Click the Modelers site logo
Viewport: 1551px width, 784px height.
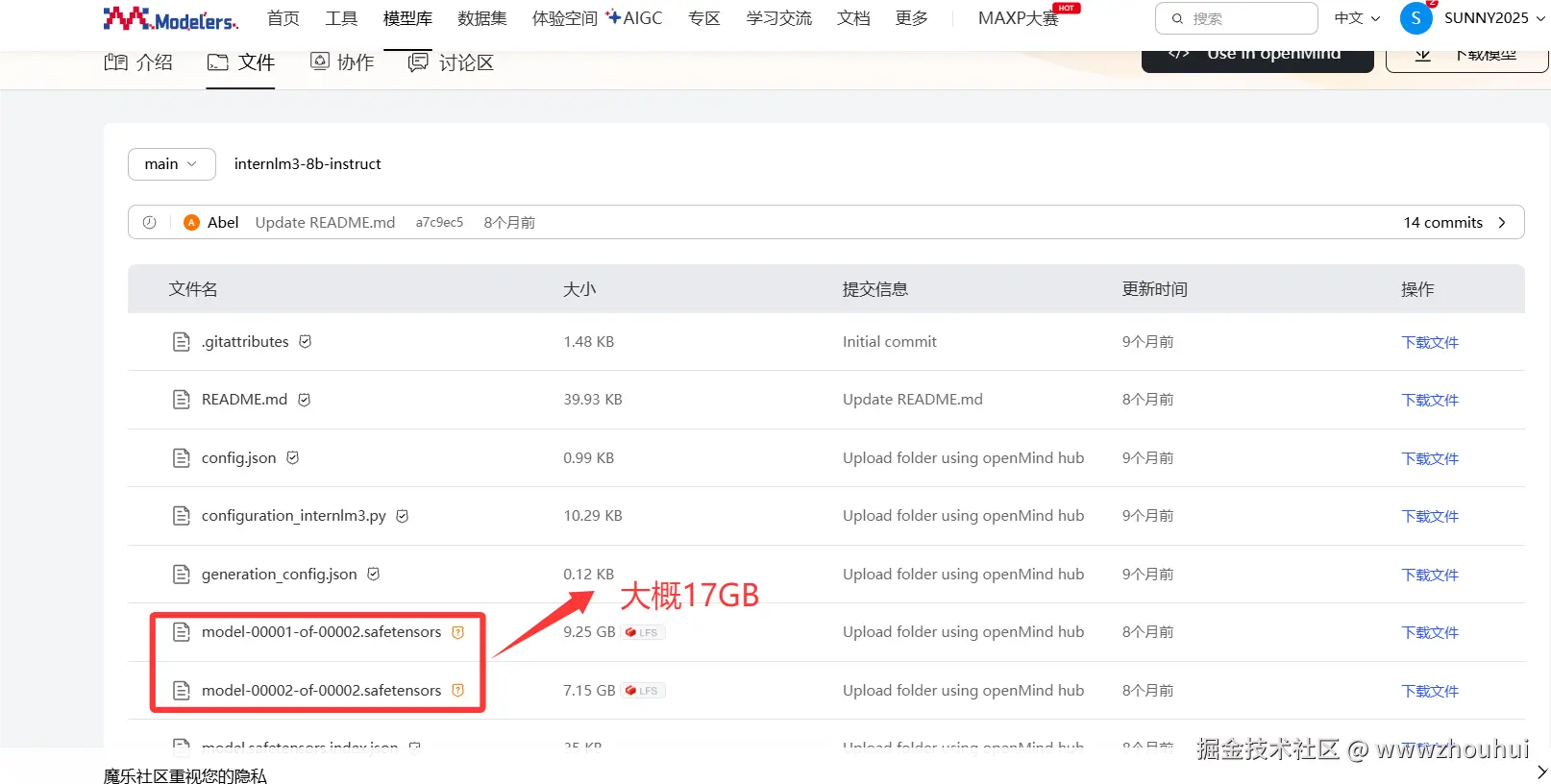[171, 18]
